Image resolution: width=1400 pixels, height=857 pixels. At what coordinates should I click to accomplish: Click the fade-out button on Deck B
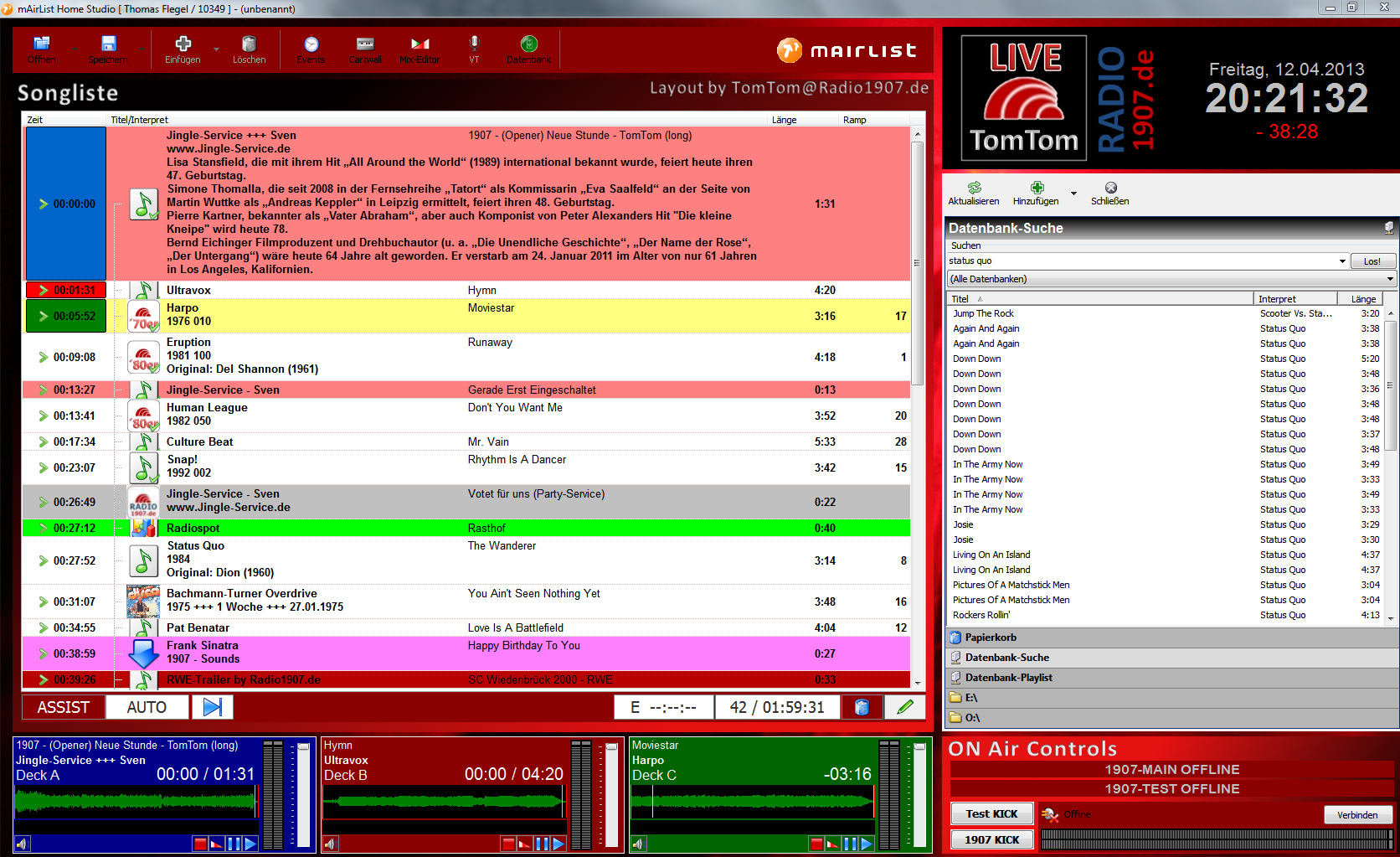click(x=524, y=844)
